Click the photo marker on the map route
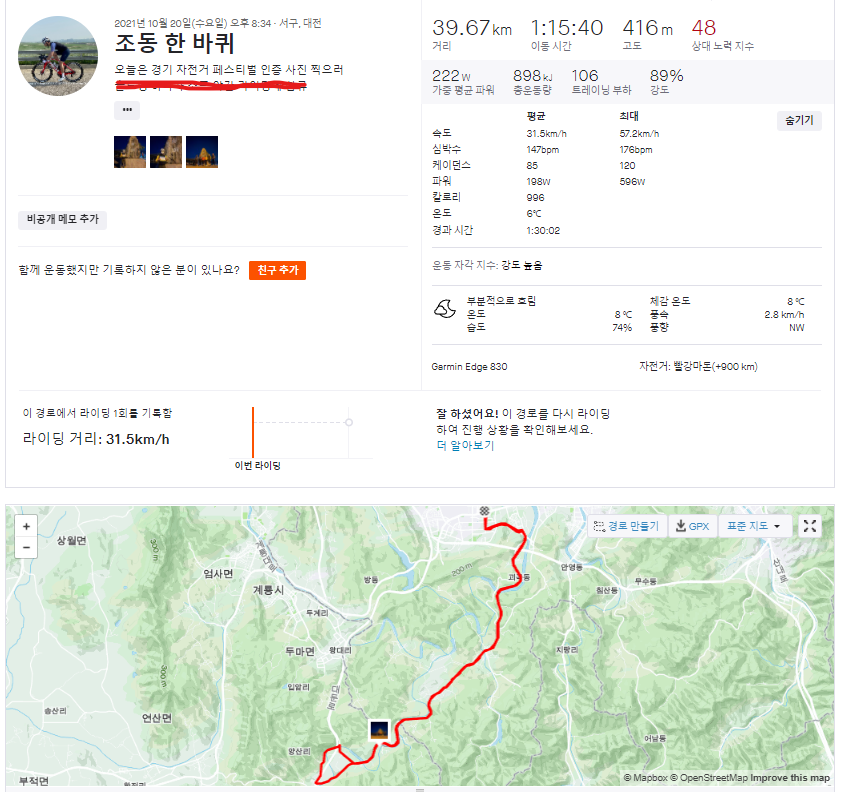 coord(379,731)
